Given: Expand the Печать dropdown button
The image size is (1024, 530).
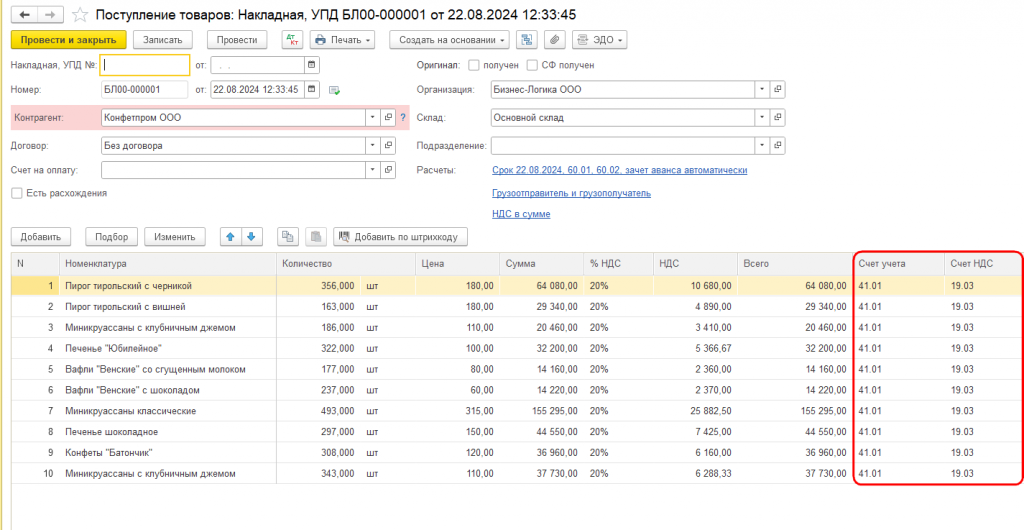Looking at the screenshot, I should (x=342, y=40).
